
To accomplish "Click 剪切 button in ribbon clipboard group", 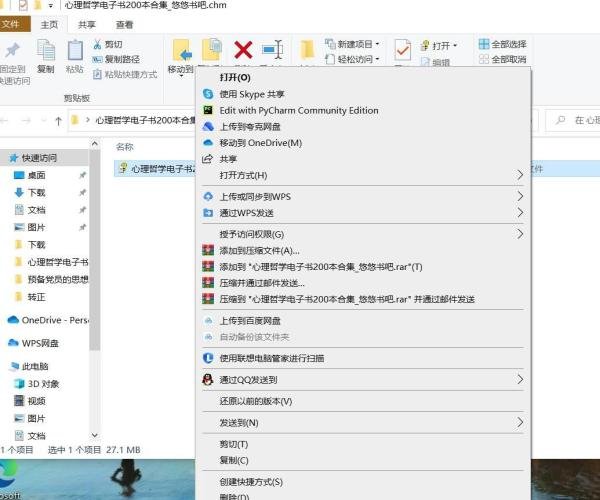I will 108,44.
